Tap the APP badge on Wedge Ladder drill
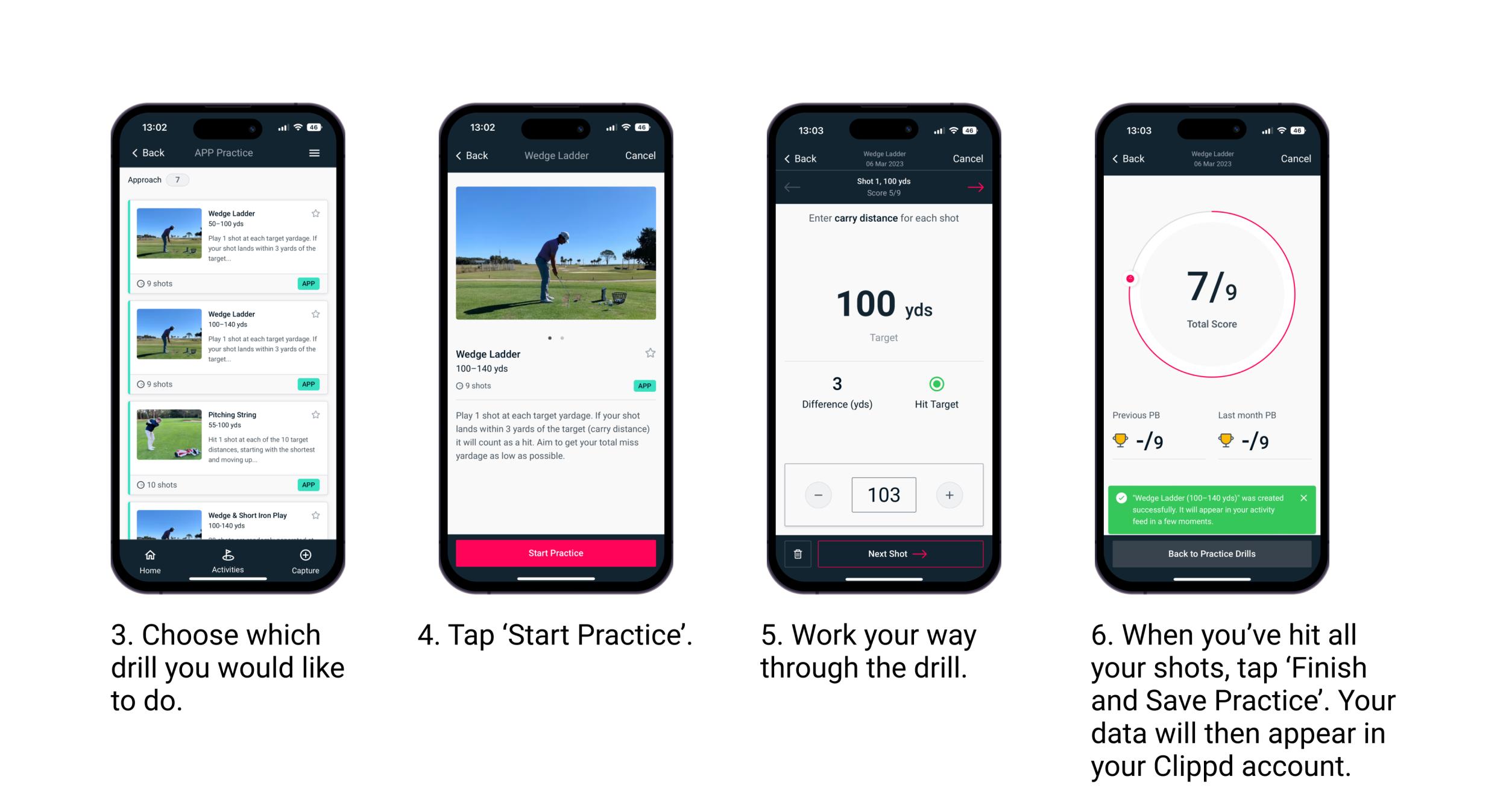Viewport: 1509px width, 812px height. point(309,283)
